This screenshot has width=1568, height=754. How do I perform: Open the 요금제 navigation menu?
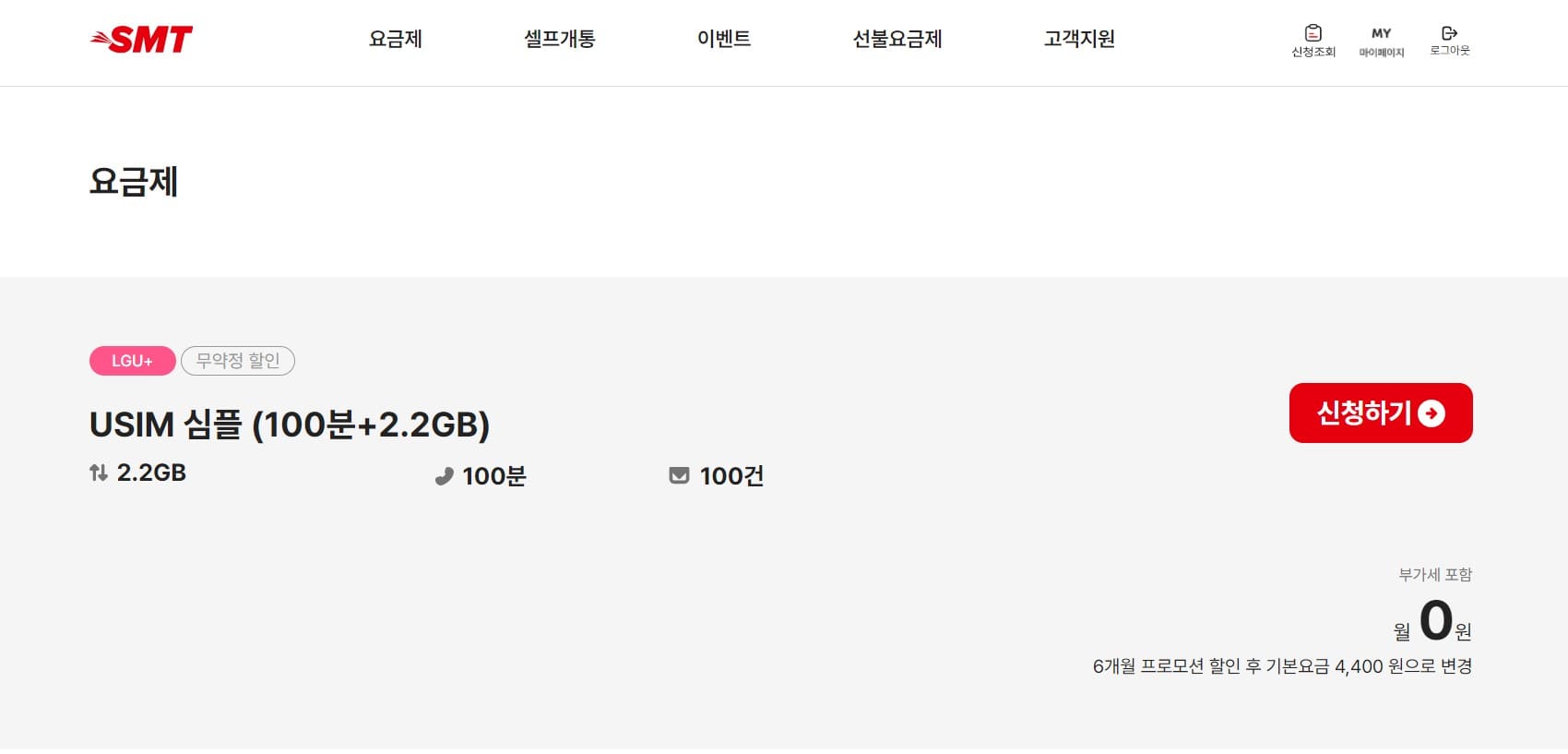click(396, 40)
